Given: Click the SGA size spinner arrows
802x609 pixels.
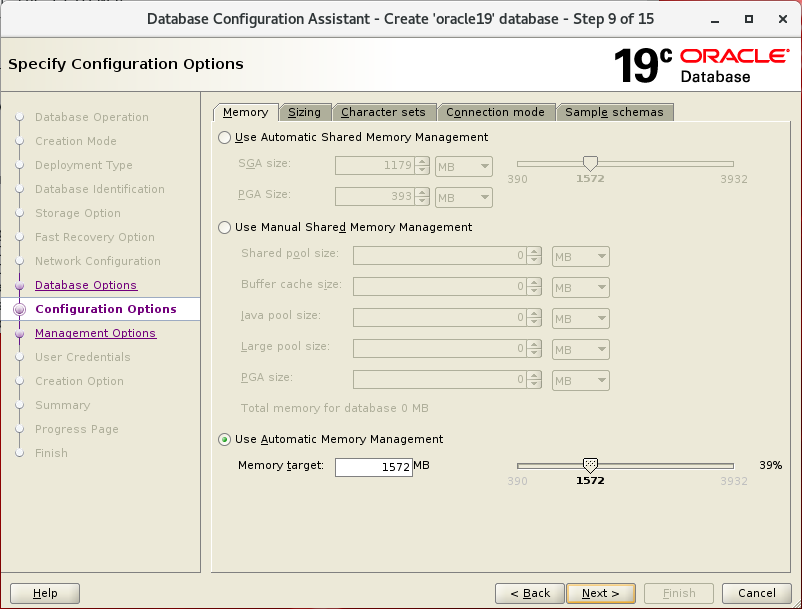Looking at the screenshot, I should pos(422,166).
